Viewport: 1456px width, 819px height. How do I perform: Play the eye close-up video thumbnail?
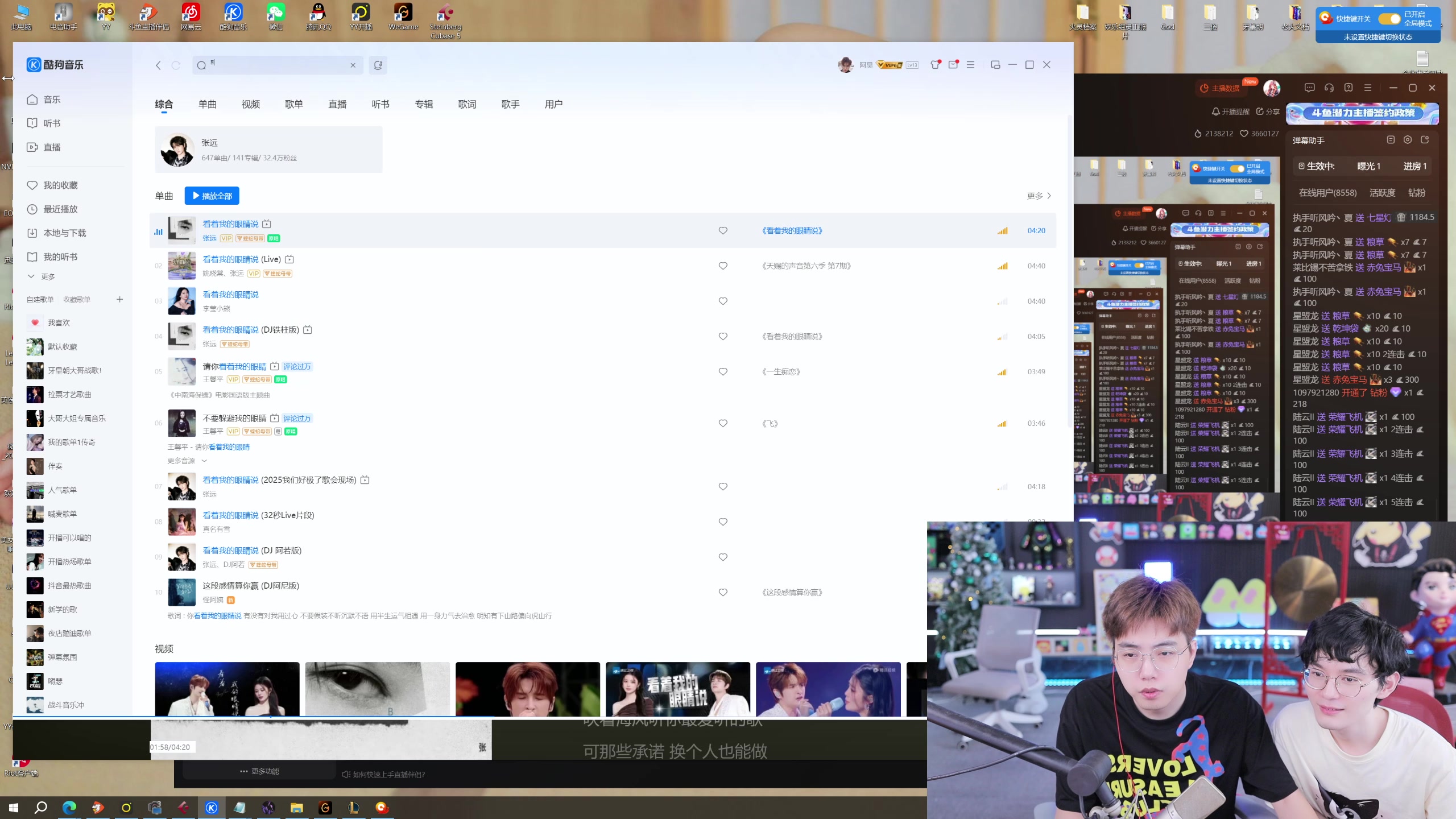click(x=377, y=688)
